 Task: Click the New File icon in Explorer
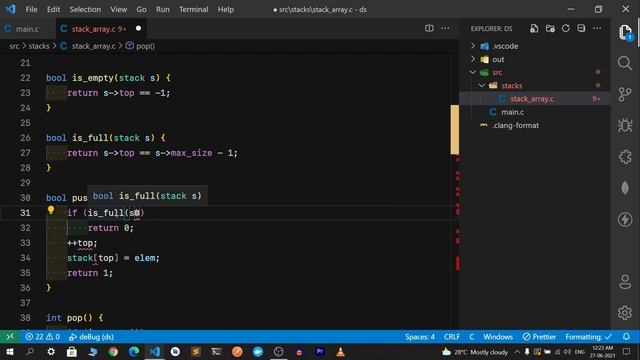[534, 29]
